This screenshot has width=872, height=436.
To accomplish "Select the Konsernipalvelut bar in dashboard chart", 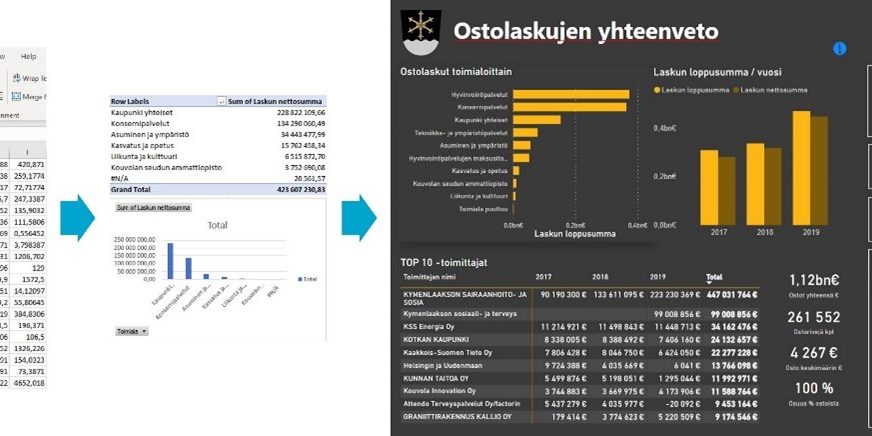I will pos(569,107).
